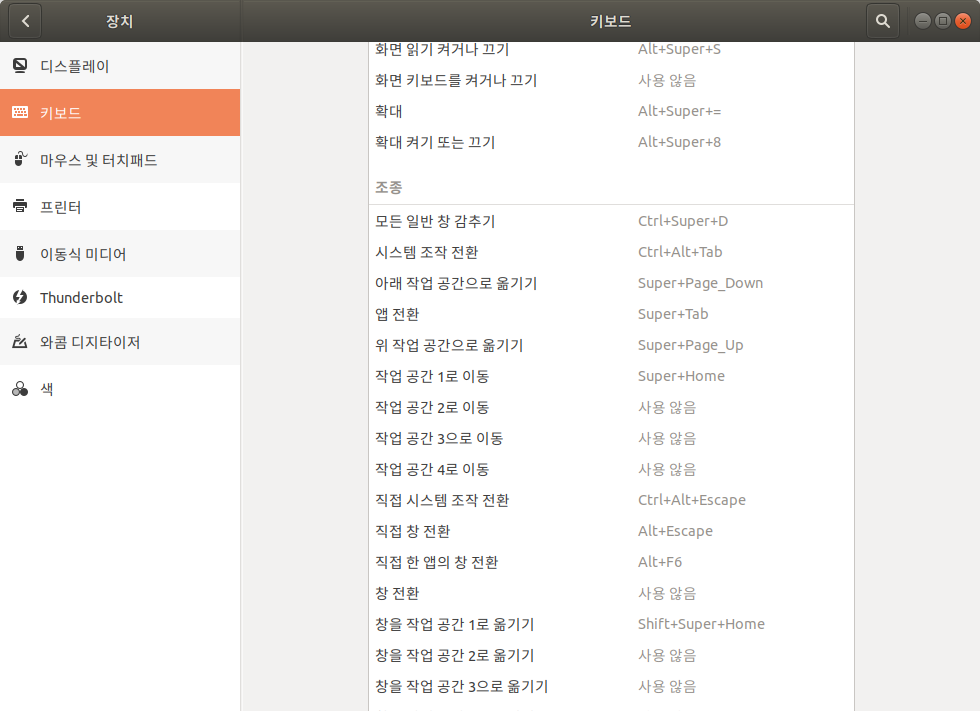Click the Super+Tab shortcut value
Viewport: 980px width, 711px height.
(x=672, y=314)
